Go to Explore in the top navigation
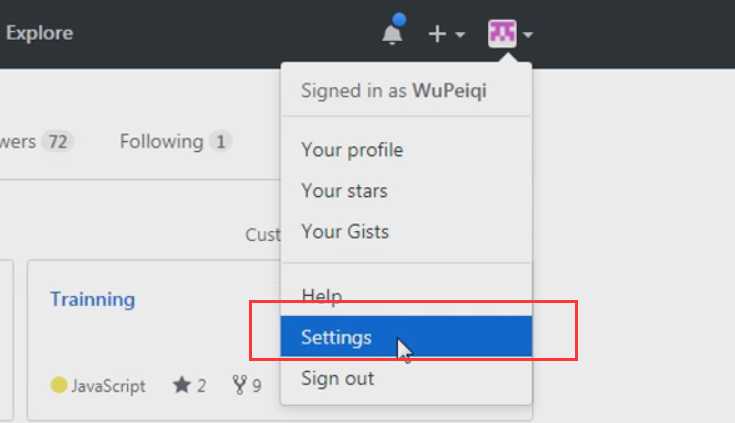The width and height of the screenshot is (735, 423). pyautogui.click(x=39, y=33)
